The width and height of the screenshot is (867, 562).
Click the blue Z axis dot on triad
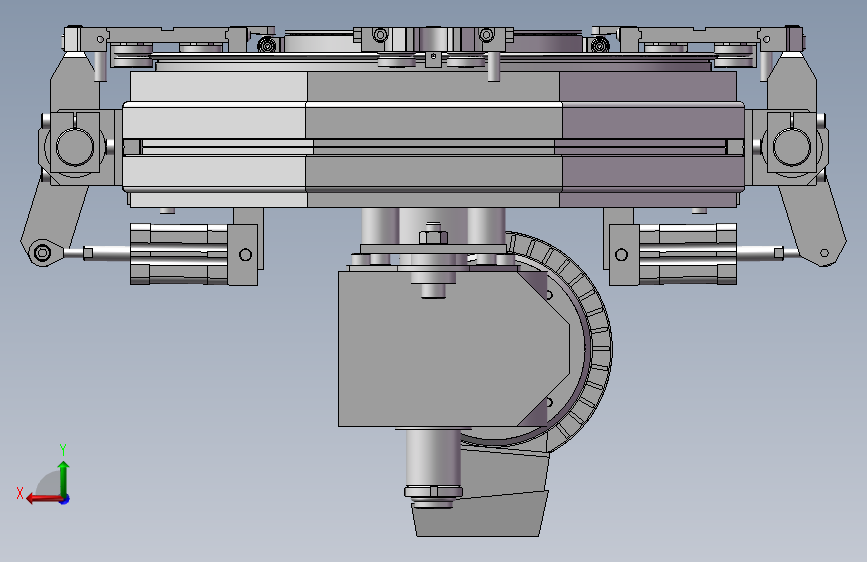65,499
